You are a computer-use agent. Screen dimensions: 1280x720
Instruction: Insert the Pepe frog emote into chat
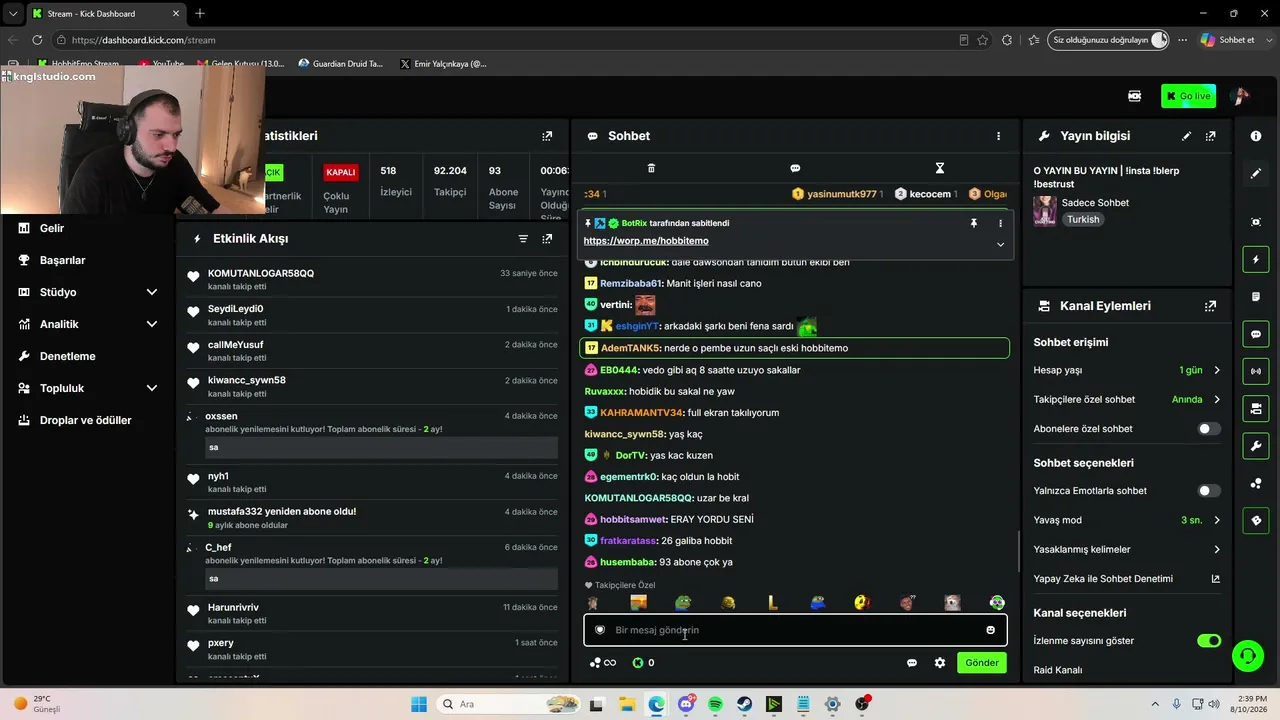coord(683,603)
